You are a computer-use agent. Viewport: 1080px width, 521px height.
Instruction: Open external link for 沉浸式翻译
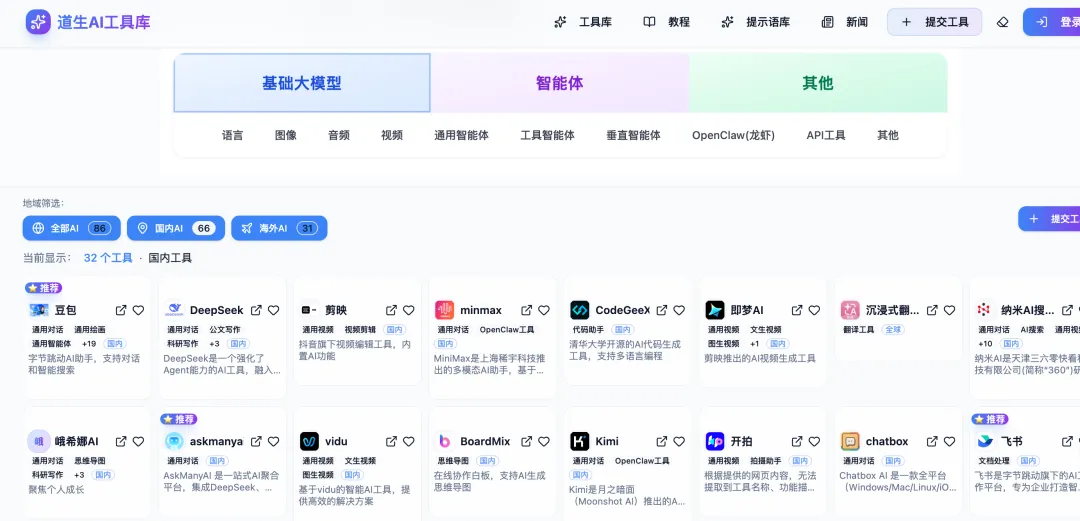[932, 310]
